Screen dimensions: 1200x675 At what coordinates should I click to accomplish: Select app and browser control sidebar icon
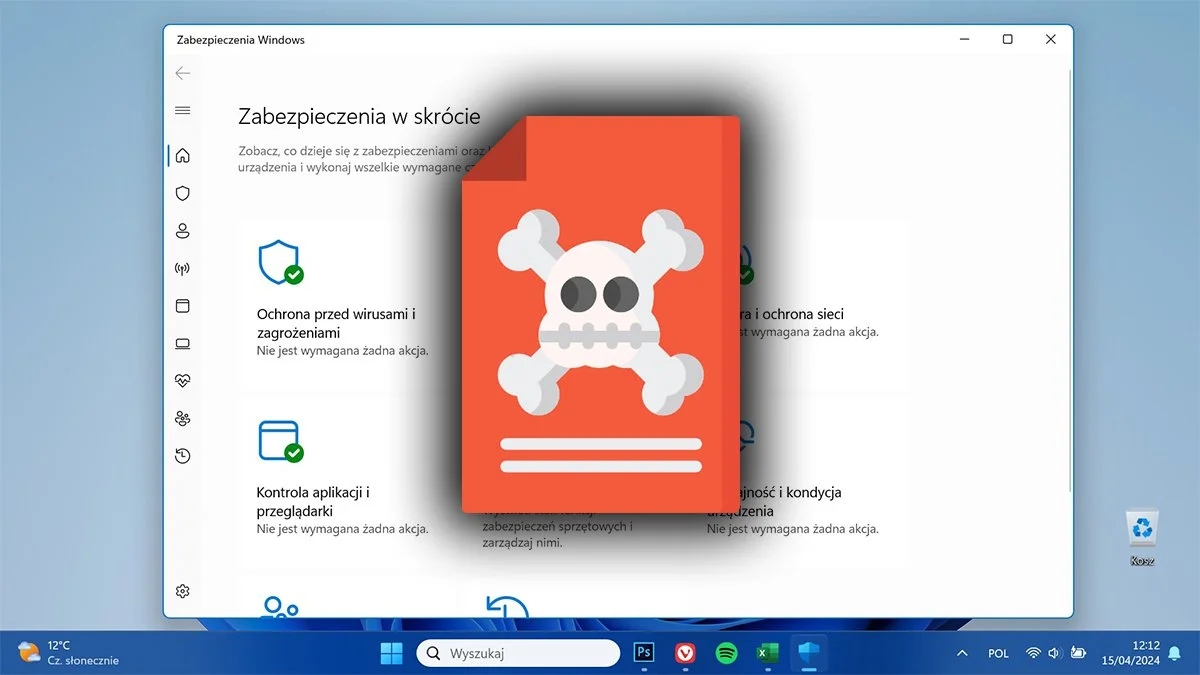pyautogui.click(x=182, y=305)
